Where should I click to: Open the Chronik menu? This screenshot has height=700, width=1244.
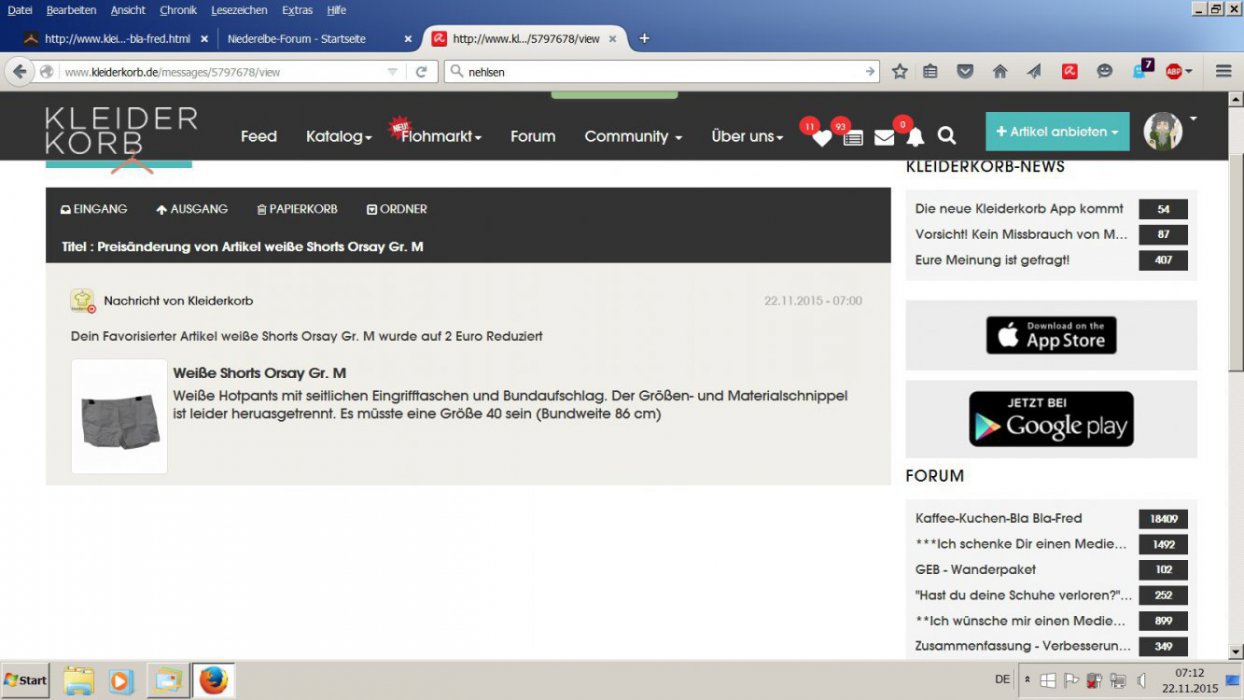(178, 10)
